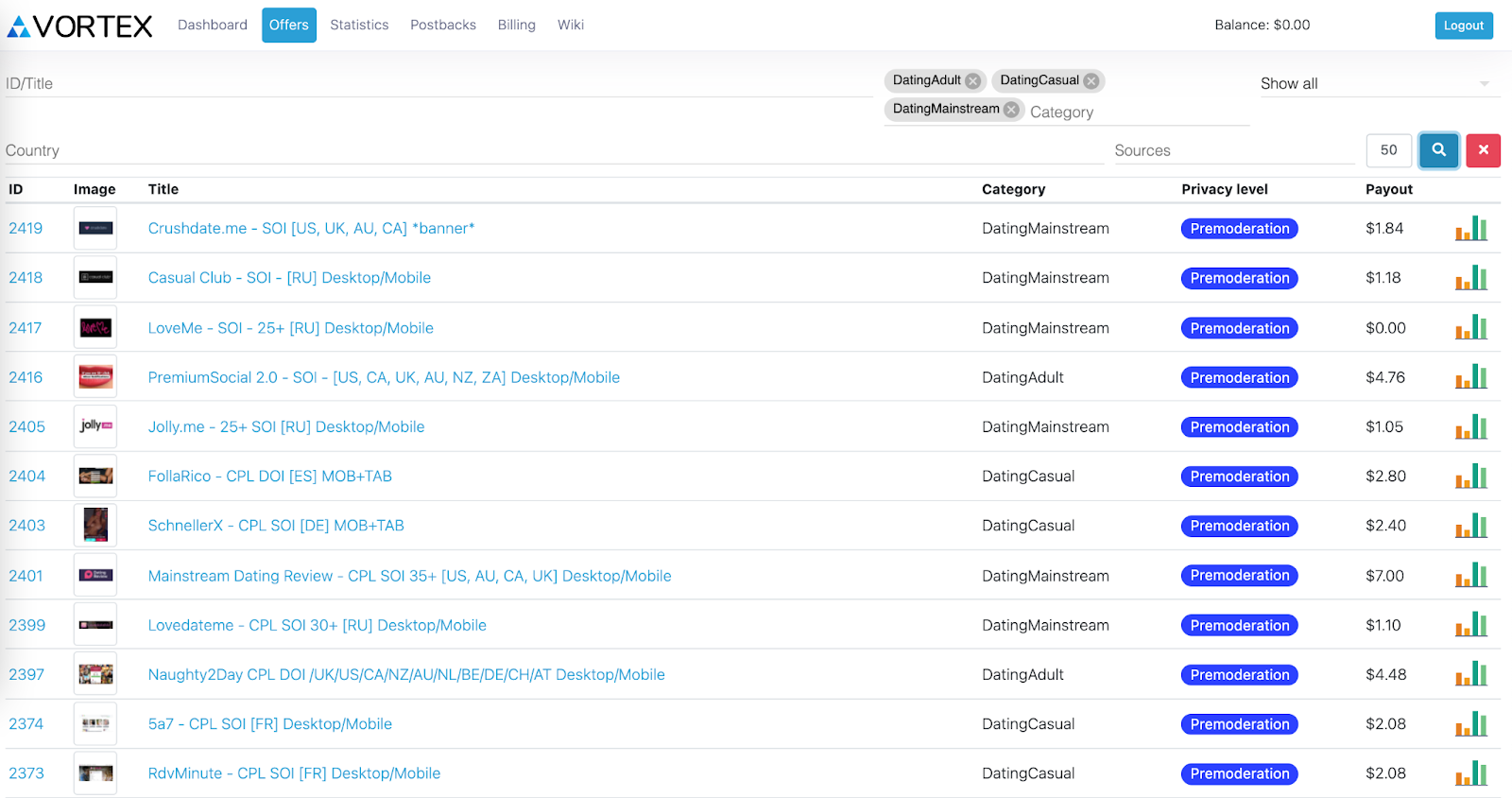Viewport: 1512px width, 798px height.
Task: Select the Offers tab
Action: click(x=289, y=25)
